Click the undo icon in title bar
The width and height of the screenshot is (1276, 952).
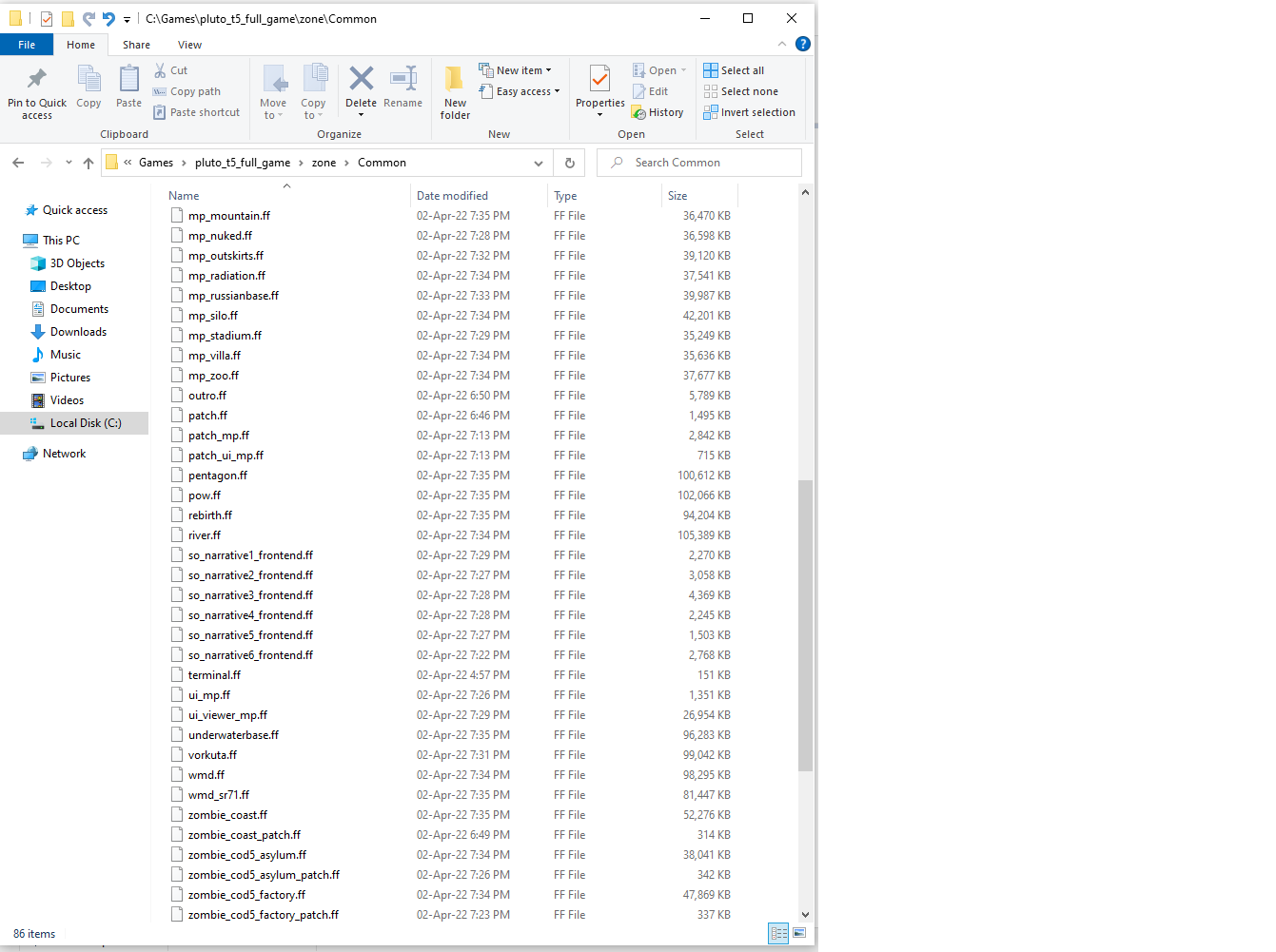108,18
